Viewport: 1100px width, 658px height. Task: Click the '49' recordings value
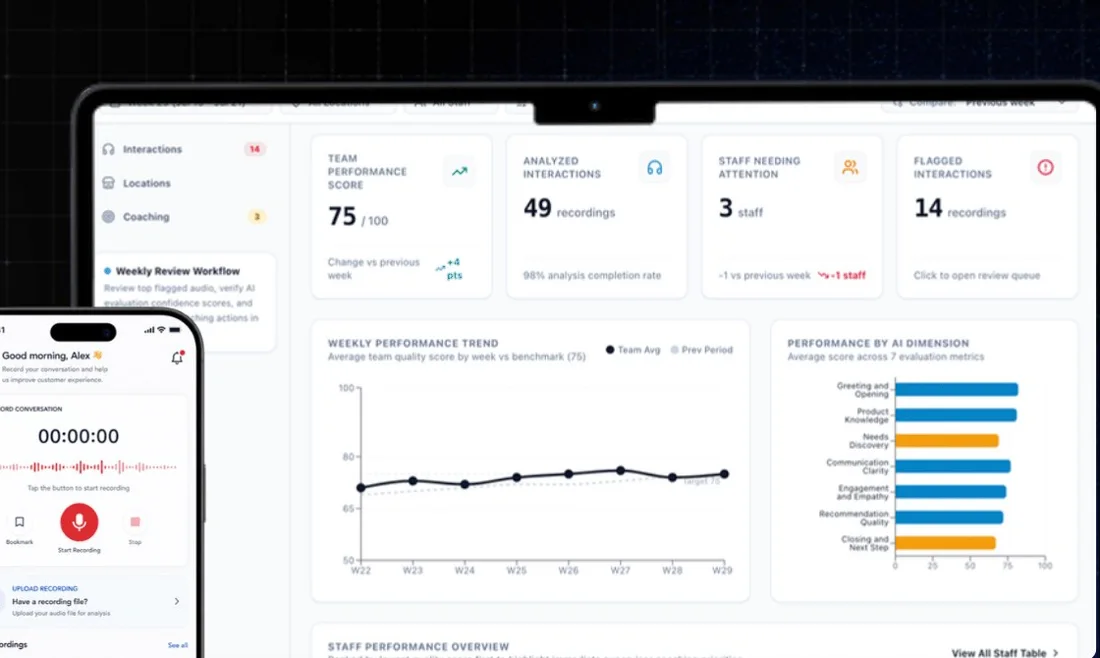click(x=537, y=208)
